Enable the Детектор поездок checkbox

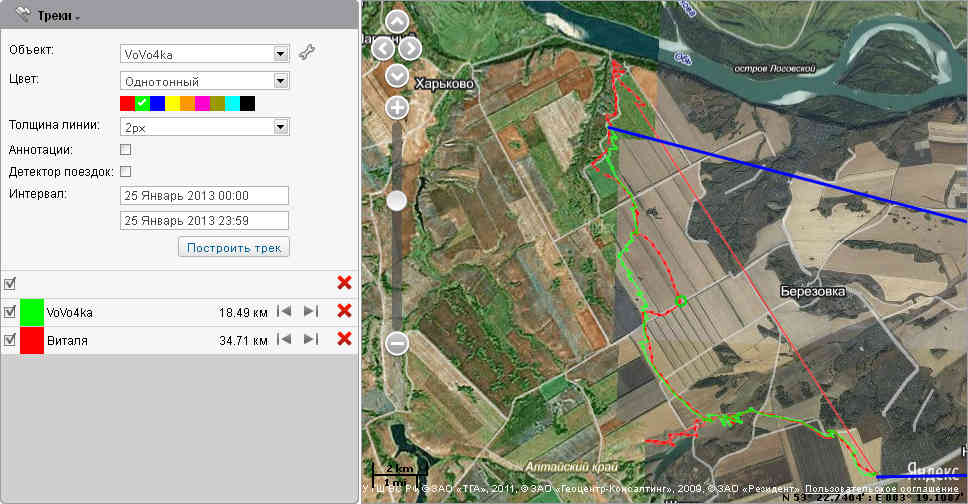tap(126, 171)
